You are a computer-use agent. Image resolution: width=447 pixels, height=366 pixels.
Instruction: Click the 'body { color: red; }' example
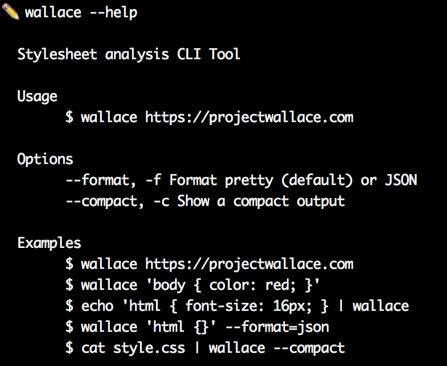233,285
